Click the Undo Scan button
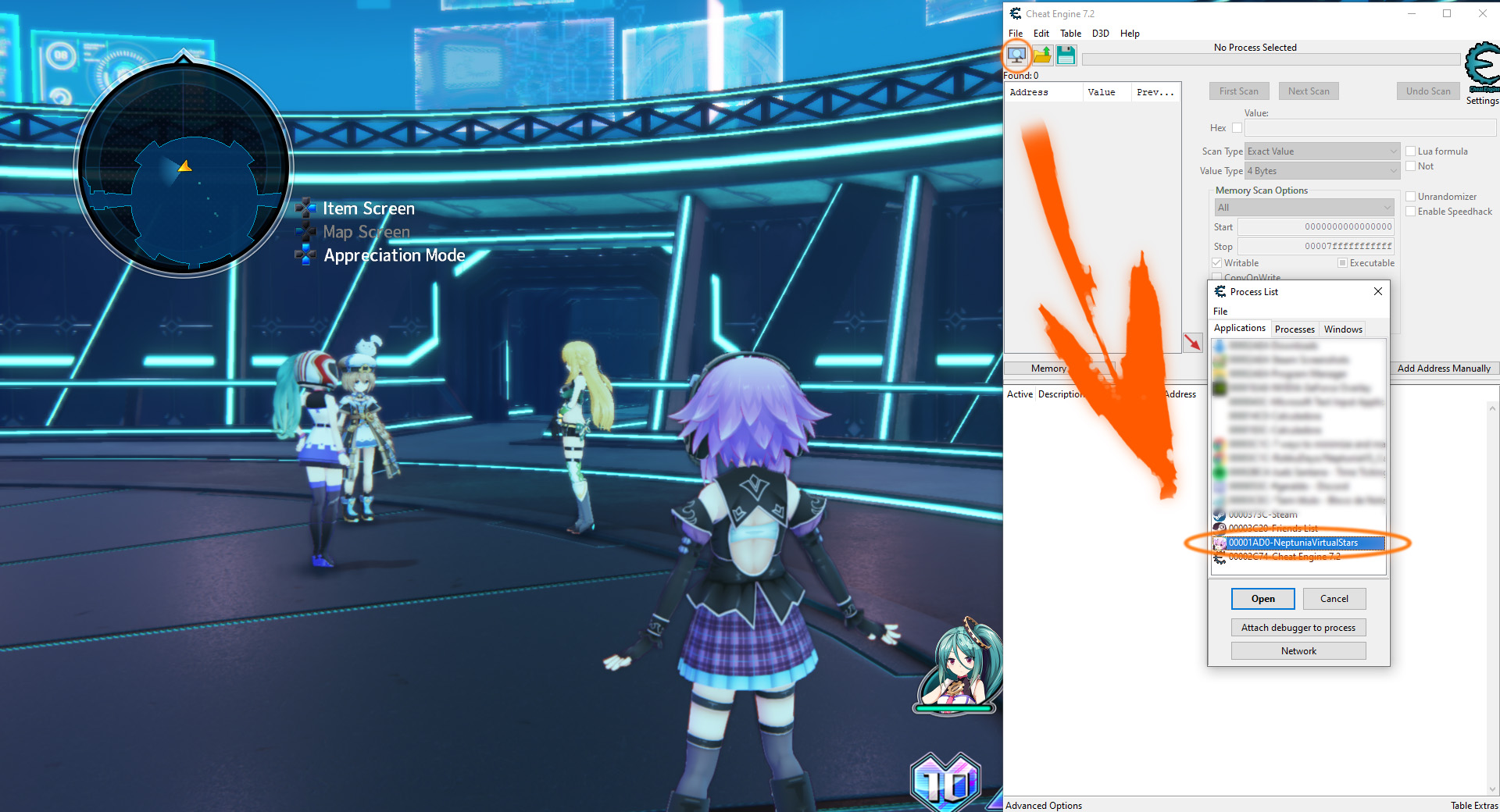The width and height of the screenshot is (1500, 812). pyautogui.click(x=1428, y=91)
